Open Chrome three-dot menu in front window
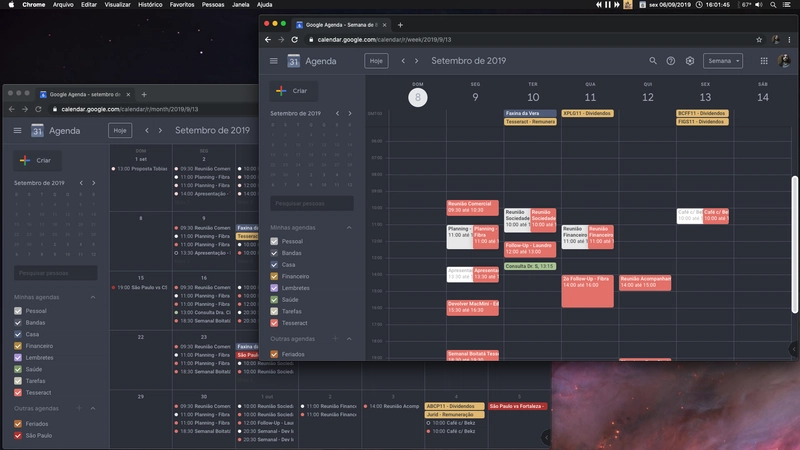Image resolution: width=800 pixels, height=450 pixels. pos(789,39)
